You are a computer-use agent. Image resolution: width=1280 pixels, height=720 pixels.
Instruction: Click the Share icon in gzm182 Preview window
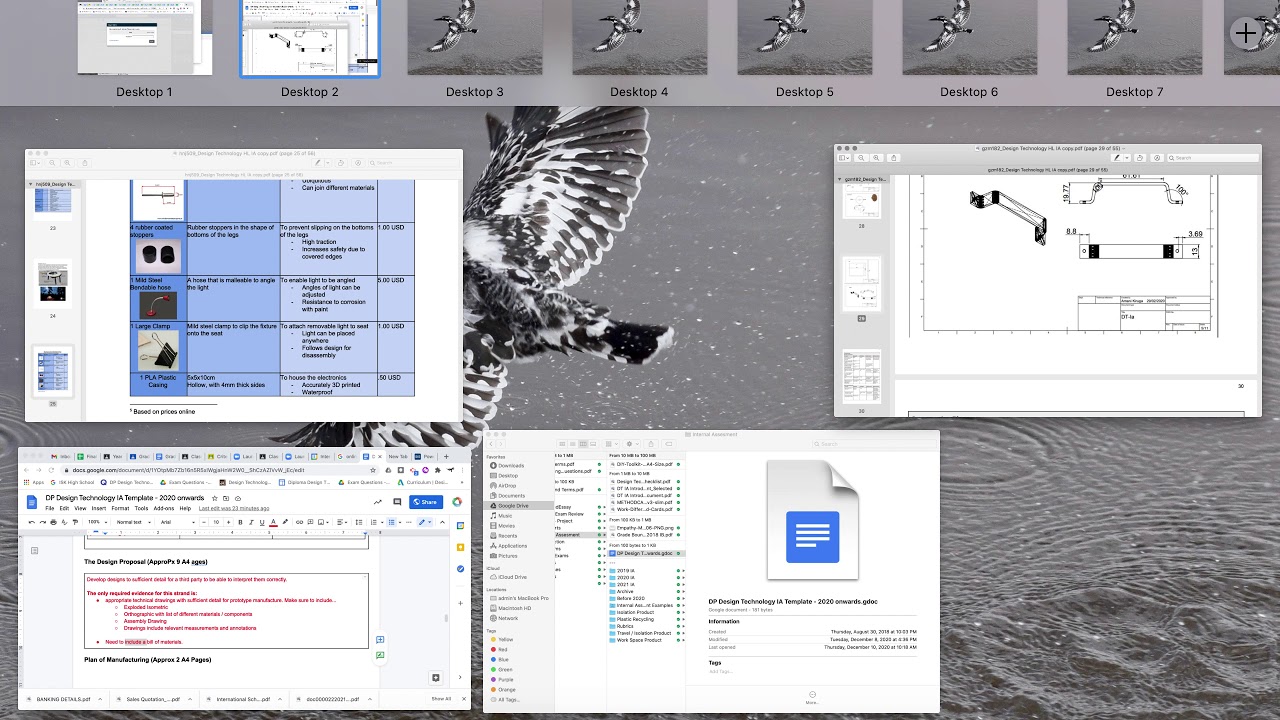tap(894, 158)
